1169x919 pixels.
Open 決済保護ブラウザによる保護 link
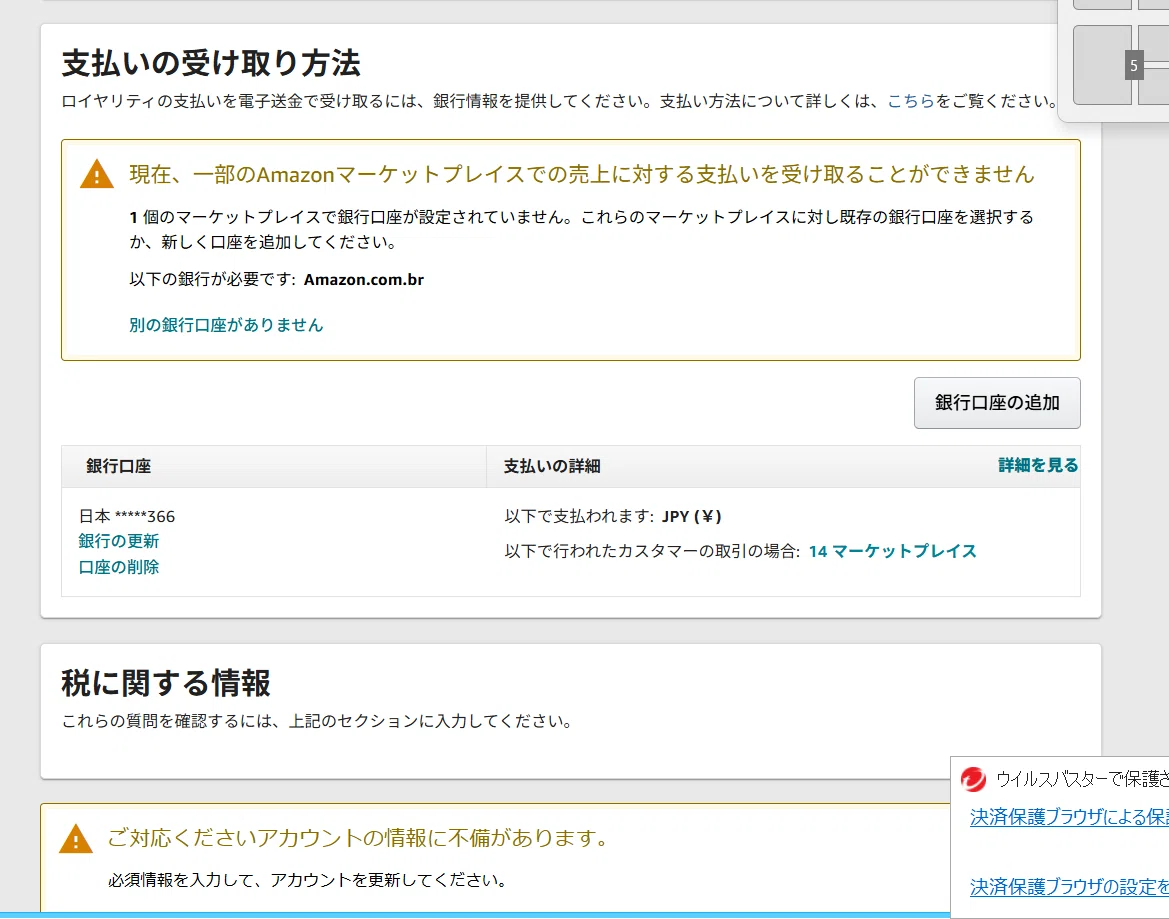click(x=1069, y=817)
